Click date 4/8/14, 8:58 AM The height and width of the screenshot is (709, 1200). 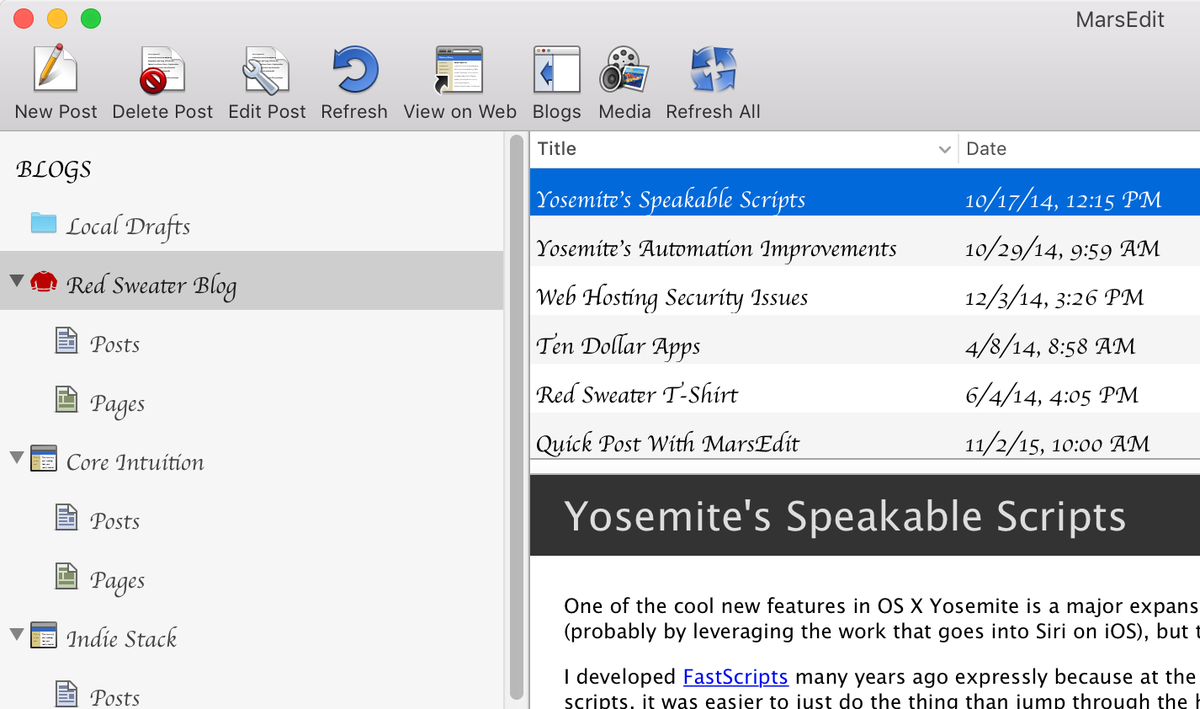point(1050,347)
